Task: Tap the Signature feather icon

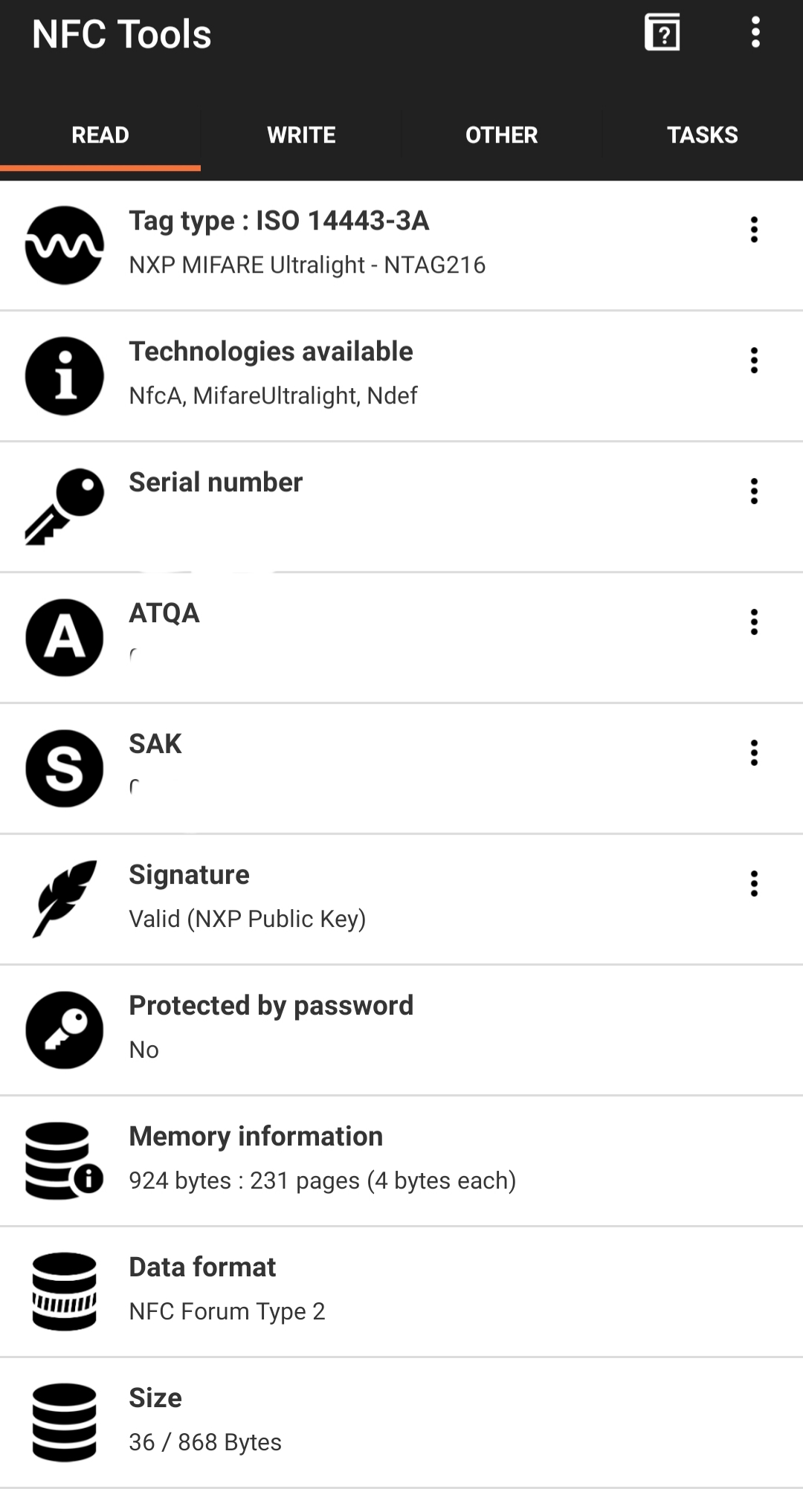Action: 65,899
